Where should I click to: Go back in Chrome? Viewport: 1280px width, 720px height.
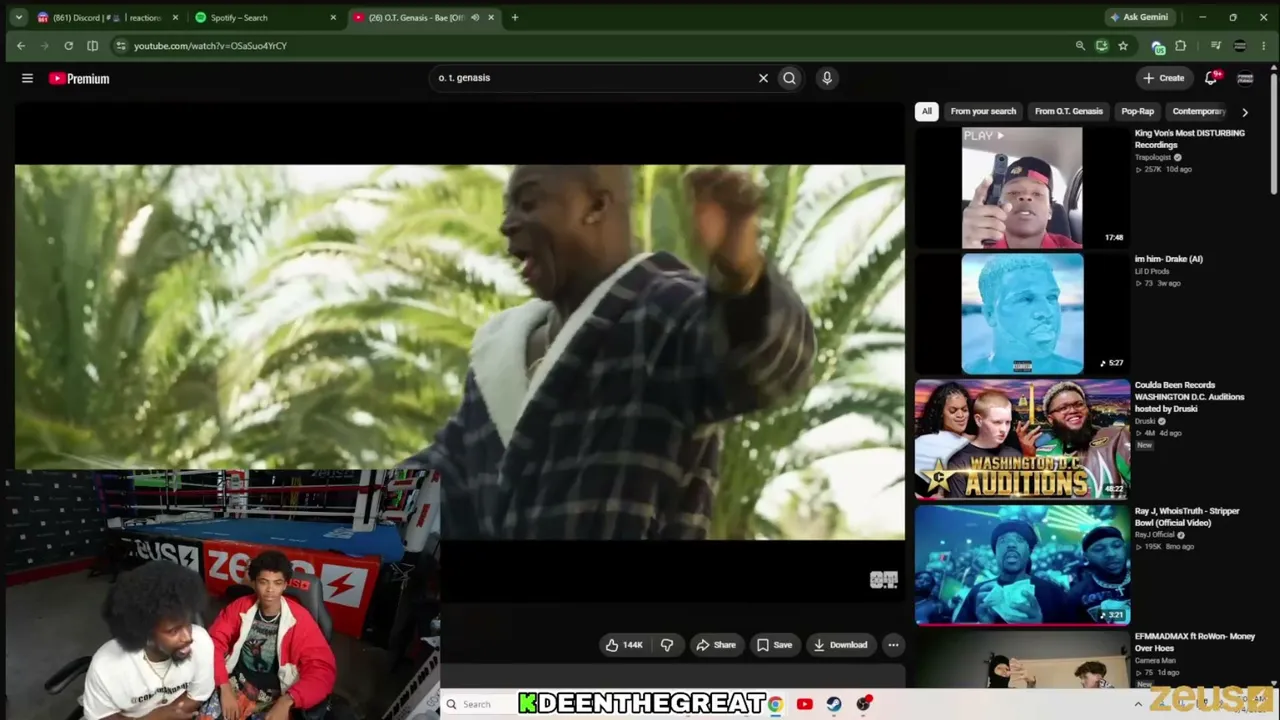pyautogui.click(x=21, y=46)
